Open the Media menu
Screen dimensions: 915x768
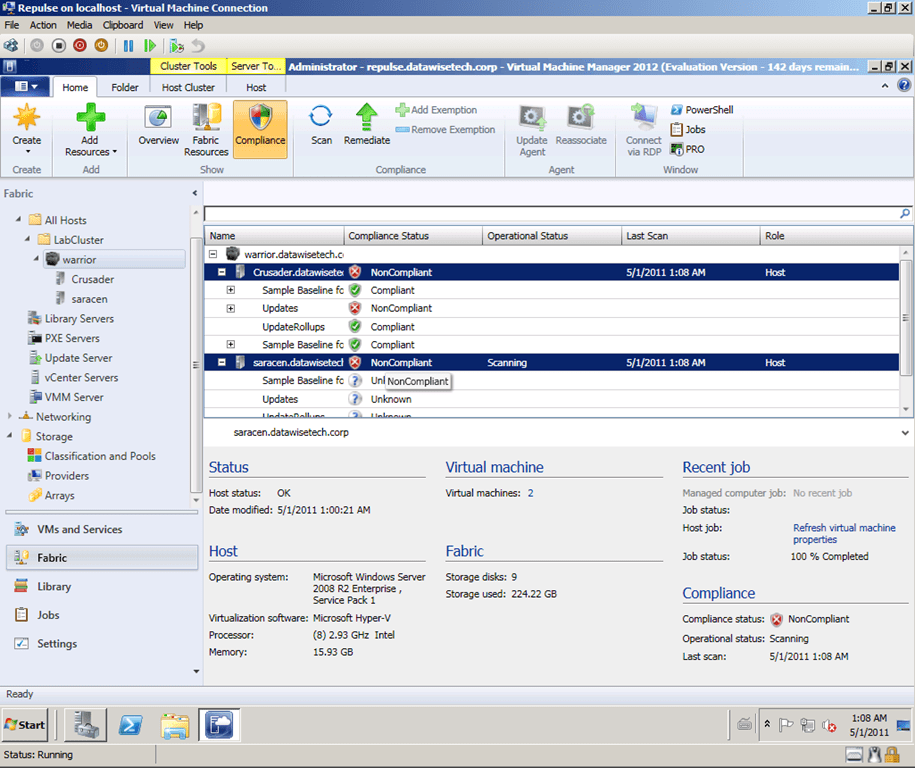[x=79, y=25]
